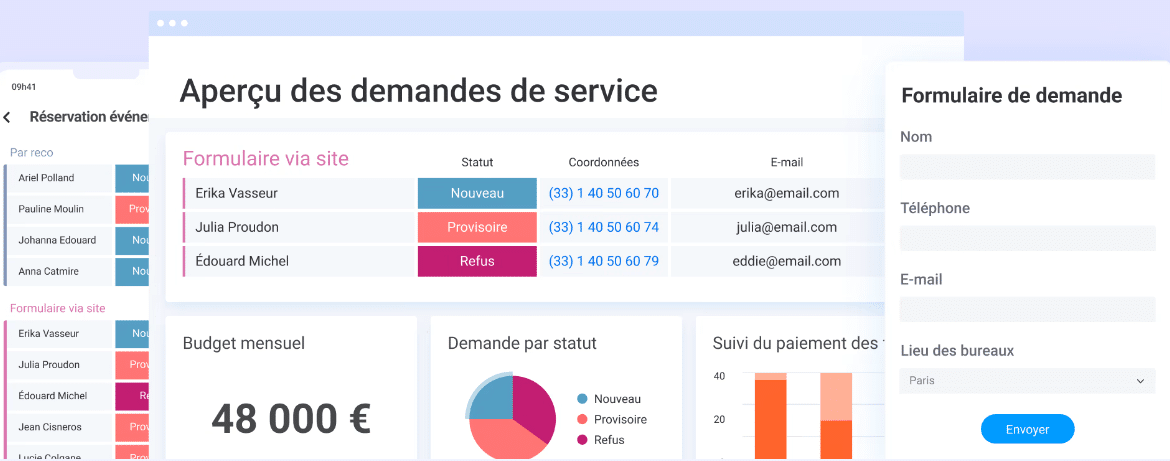This screenshot has height=461, width=1170.
Task: Click the Provisoire legend dot
Action: tap(582, 419)
